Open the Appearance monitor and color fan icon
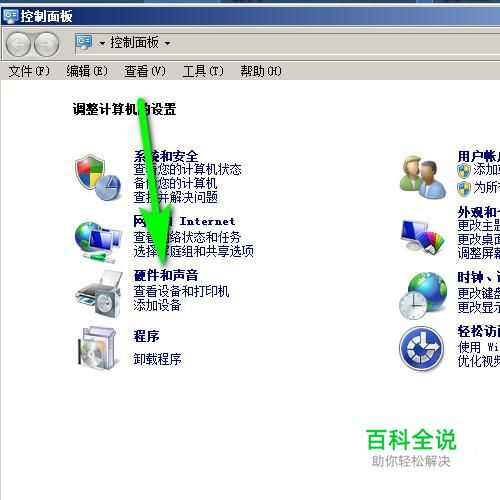500x500 pixels. click(423, 237)
